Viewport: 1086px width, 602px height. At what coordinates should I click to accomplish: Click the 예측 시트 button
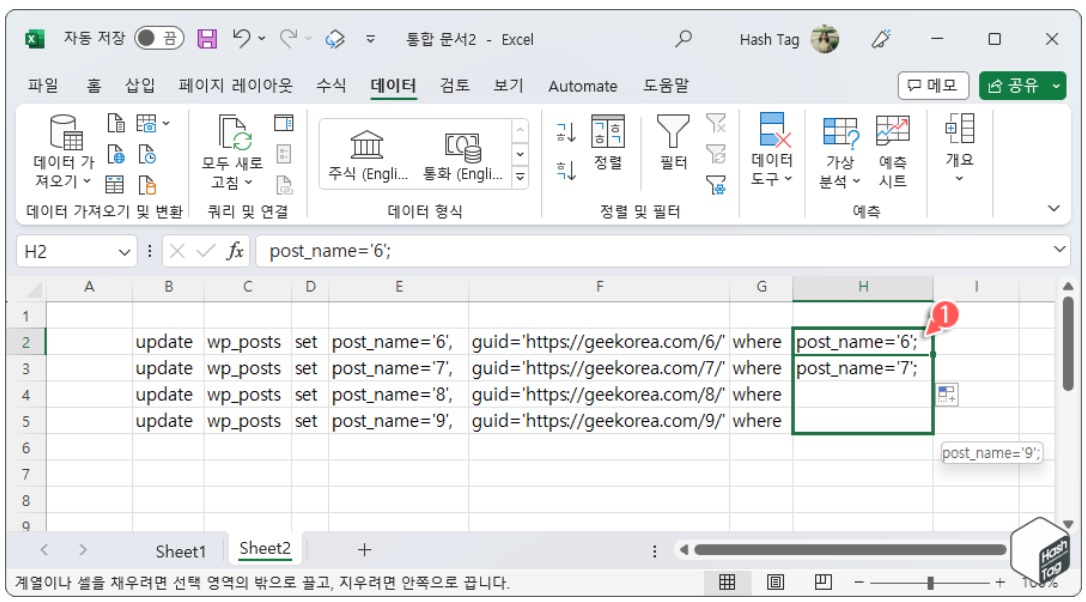pos(893,152)
